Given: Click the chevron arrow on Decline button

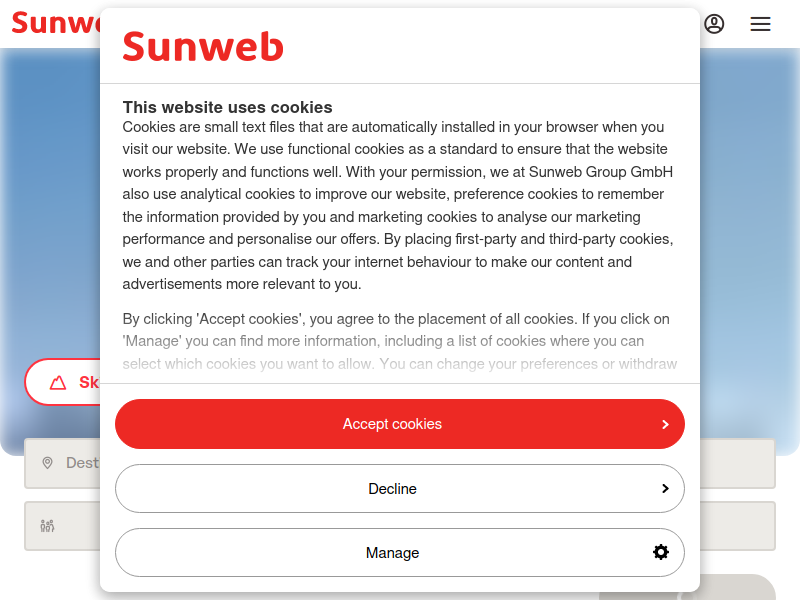Looking at the screenshot, I should [x=665, y=489].
